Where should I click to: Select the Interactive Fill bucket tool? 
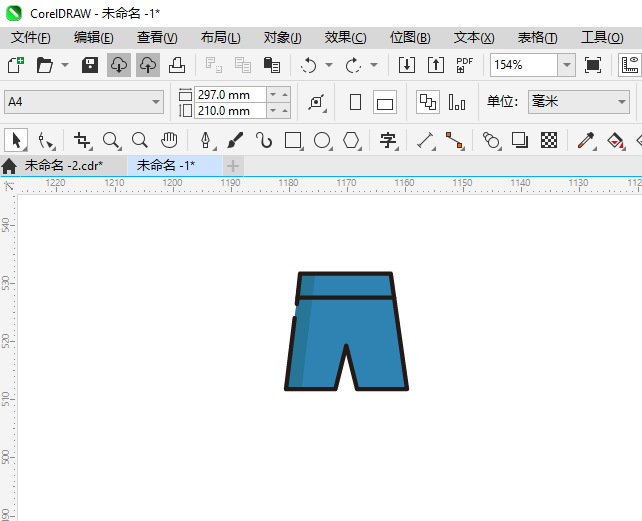(x=616, y=140)
